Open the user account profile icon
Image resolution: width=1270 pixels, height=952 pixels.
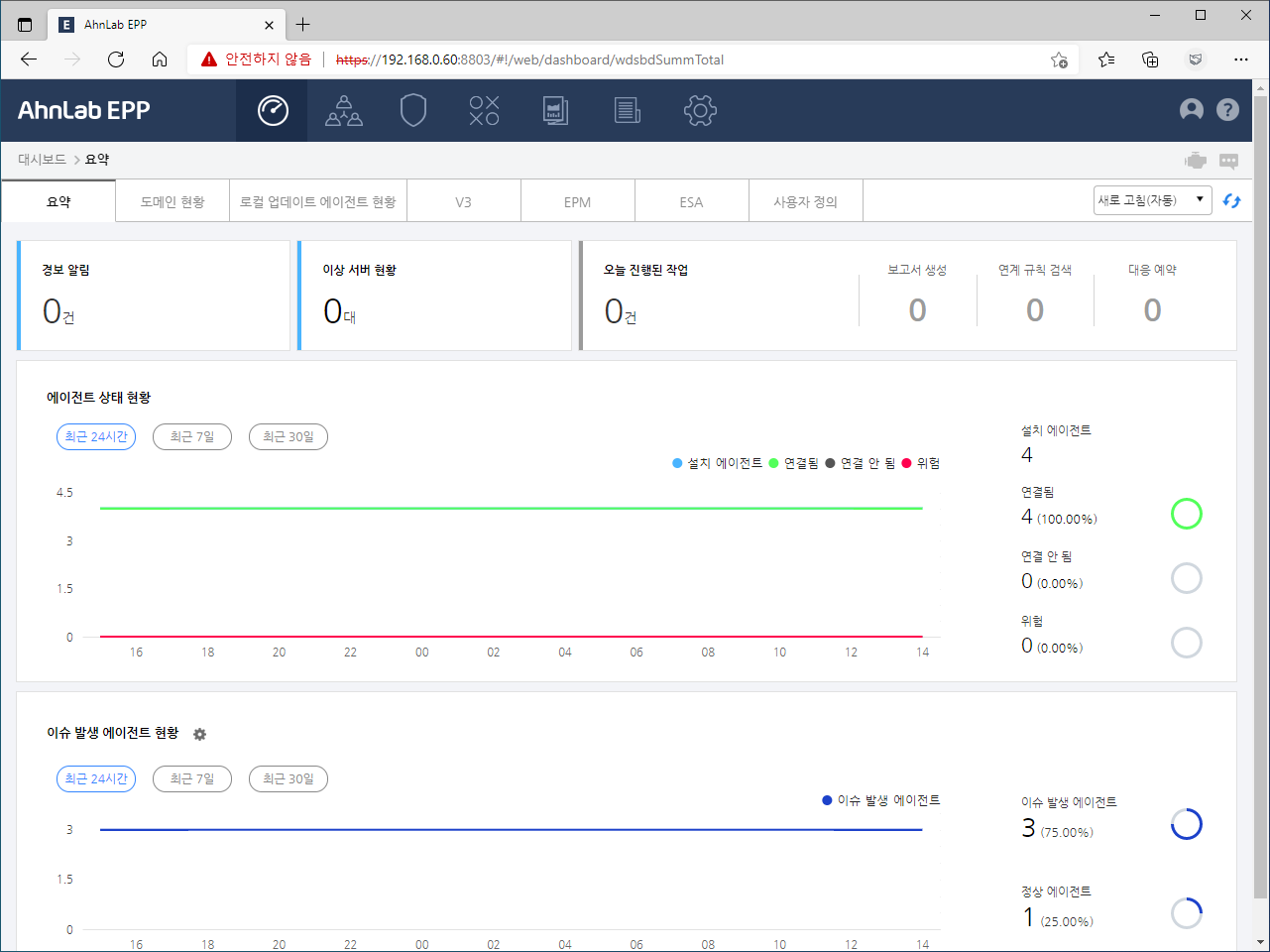[1191, 110]
